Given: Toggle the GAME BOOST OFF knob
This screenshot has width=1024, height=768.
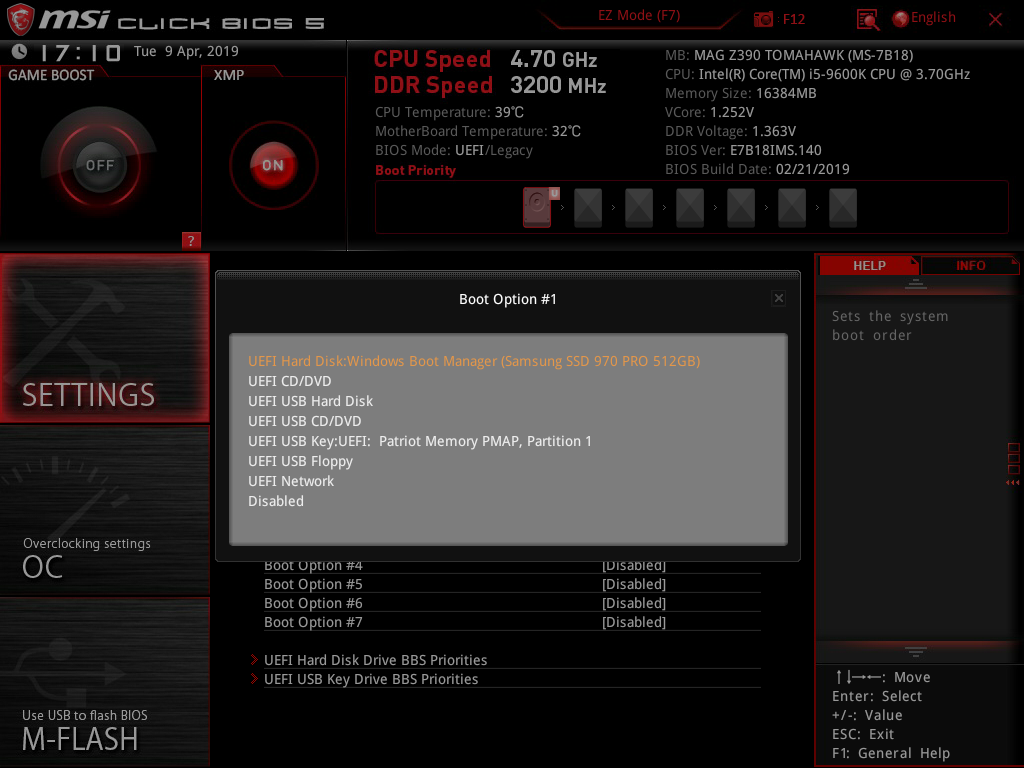Looking at the screenshot, I should [x=99, y=165].
